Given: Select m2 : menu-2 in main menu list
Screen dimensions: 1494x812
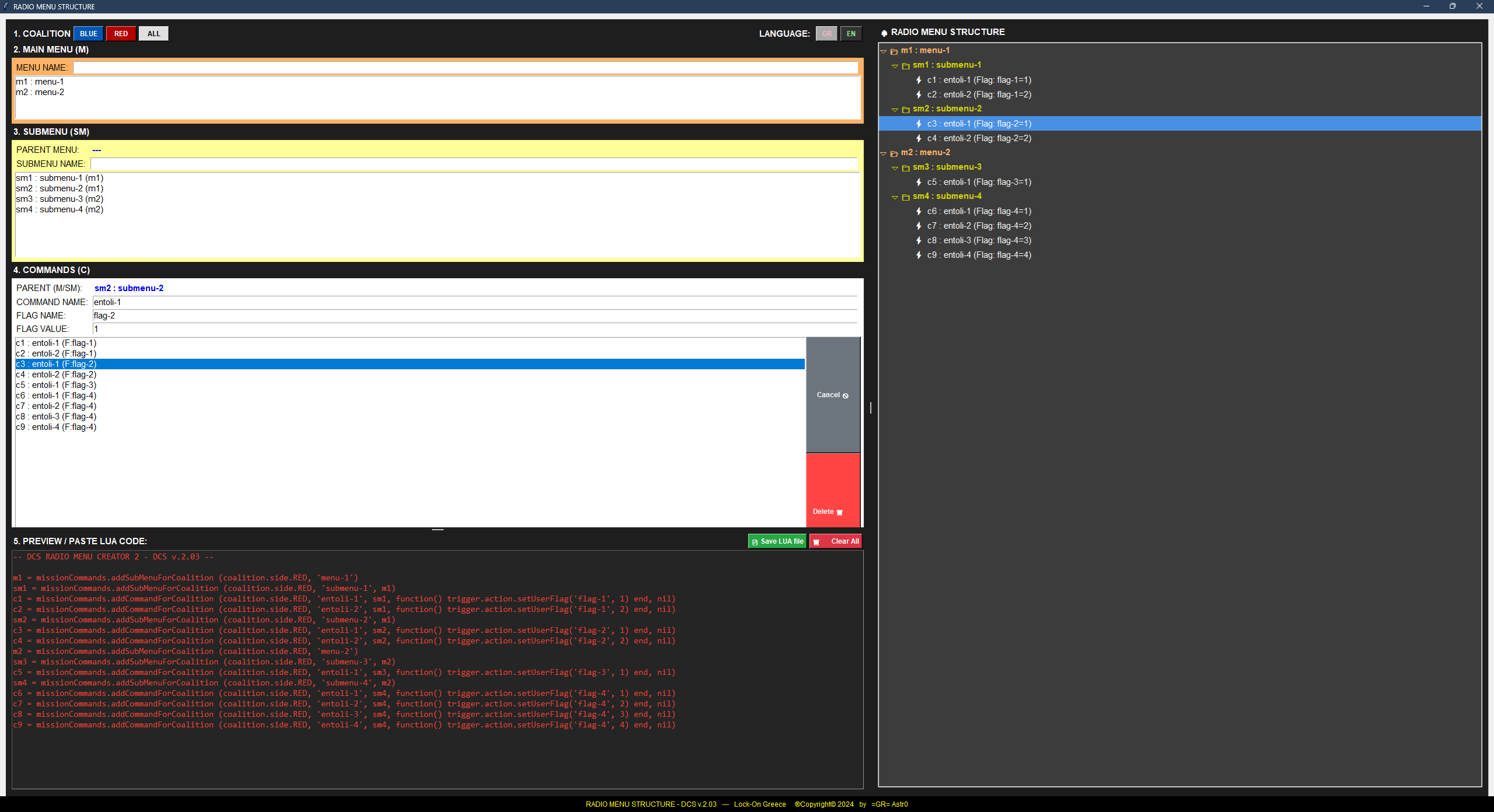Looking at the screenshot, I should [x=40, y=92].
